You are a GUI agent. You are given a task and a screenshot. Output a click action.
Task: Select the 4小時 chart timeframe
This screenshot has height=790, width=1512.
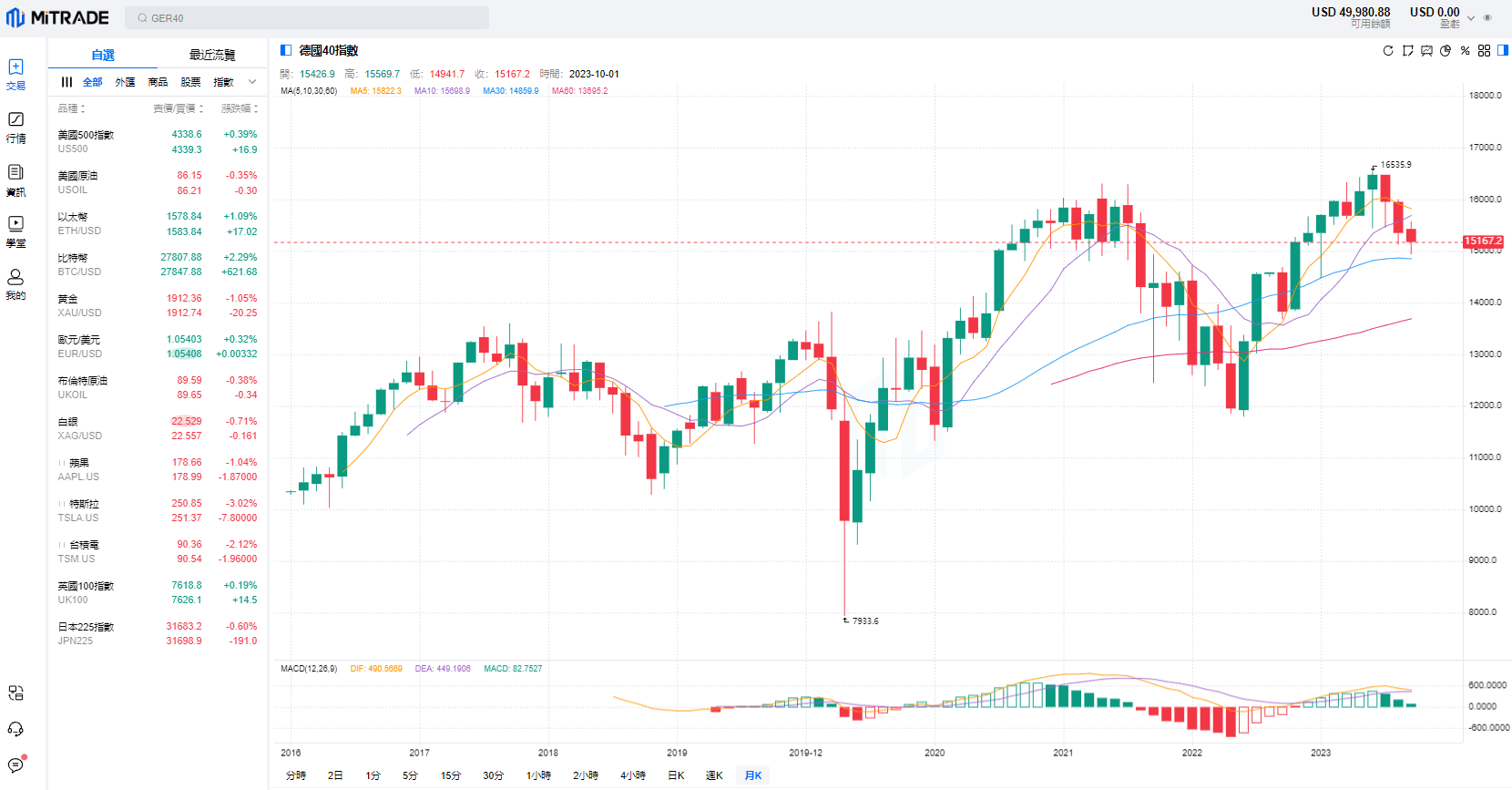coord(633,775)
